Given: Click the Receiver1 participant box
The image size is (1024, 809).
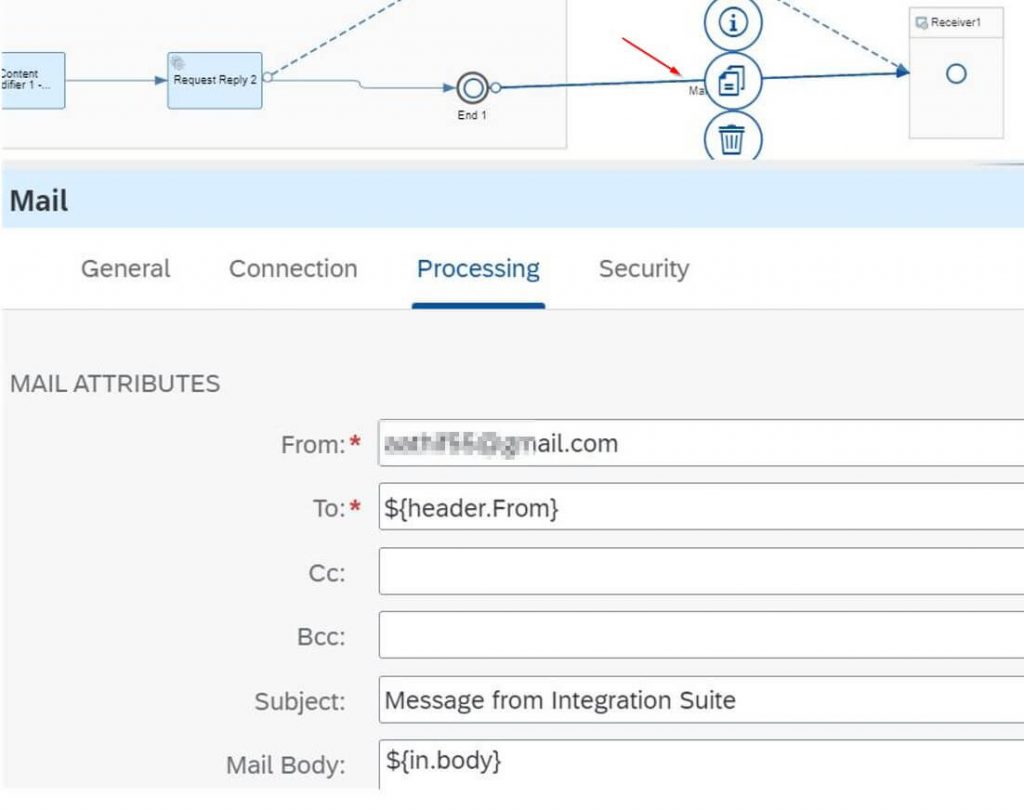Looking at the screenshot, I should tap(956, 73).
